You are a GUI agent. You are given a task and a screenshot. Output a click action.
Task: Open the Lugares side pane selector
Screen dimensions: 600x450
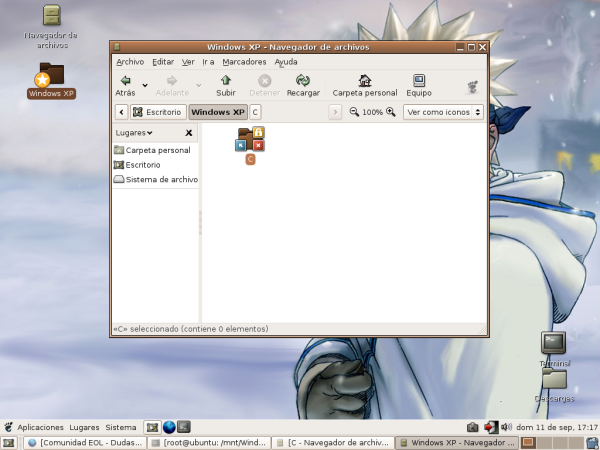tap(134, 133)
